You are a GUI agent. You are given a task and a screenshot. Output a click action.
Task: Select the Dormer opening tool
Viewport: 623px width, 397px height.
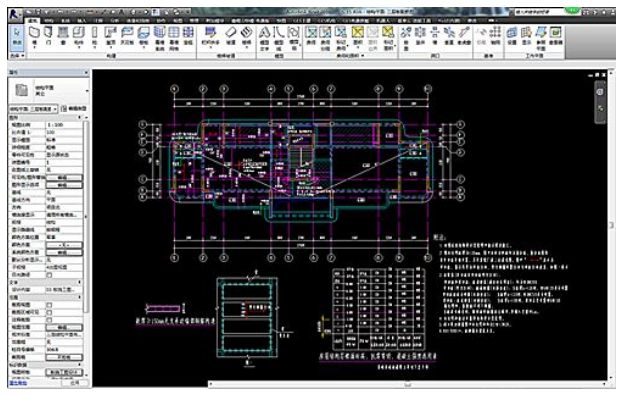[464, 36]
